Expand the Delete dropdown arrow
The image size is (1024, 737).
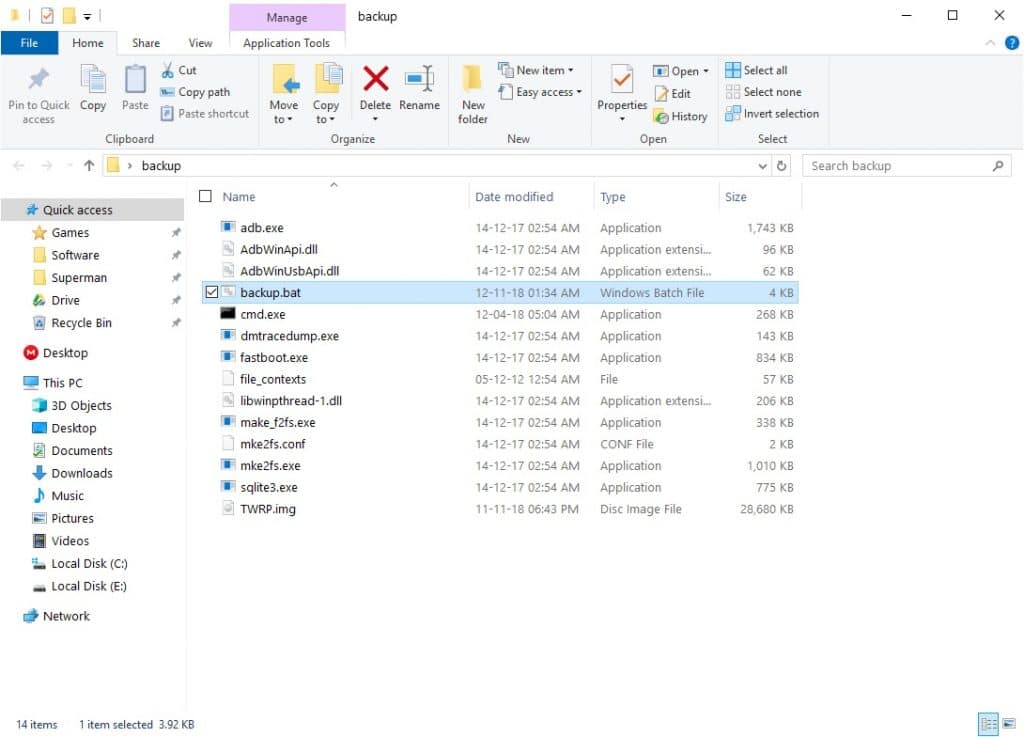376,119
